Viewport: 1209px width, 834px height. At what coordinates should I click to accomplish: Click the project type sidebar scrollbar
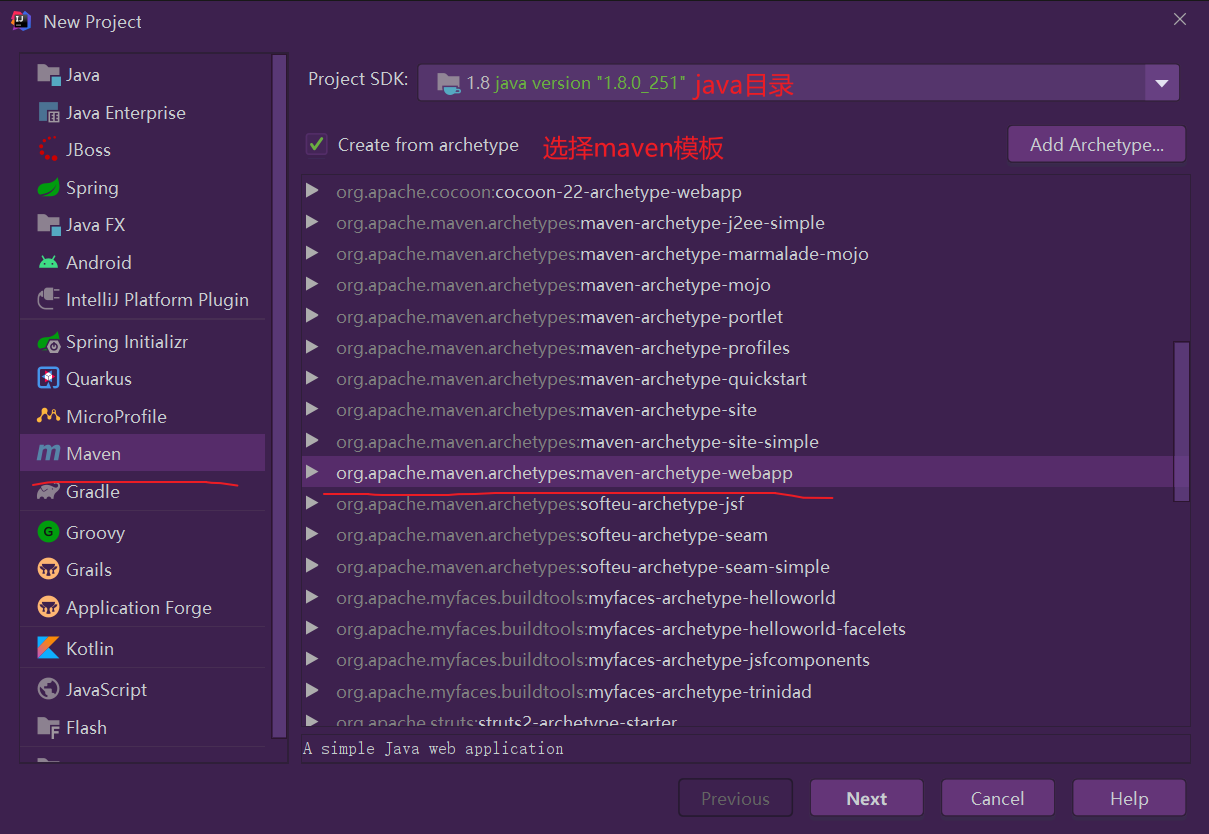click(x=279, y=395)
